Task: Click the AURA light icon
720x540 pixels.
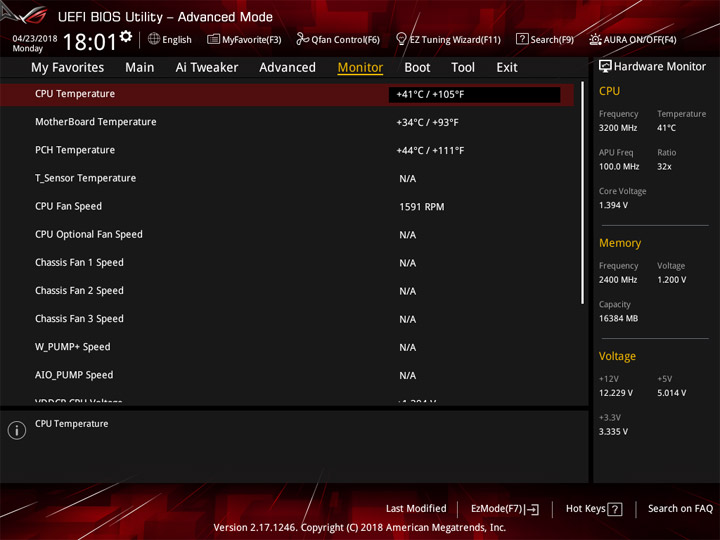Action: coord(595,39)
